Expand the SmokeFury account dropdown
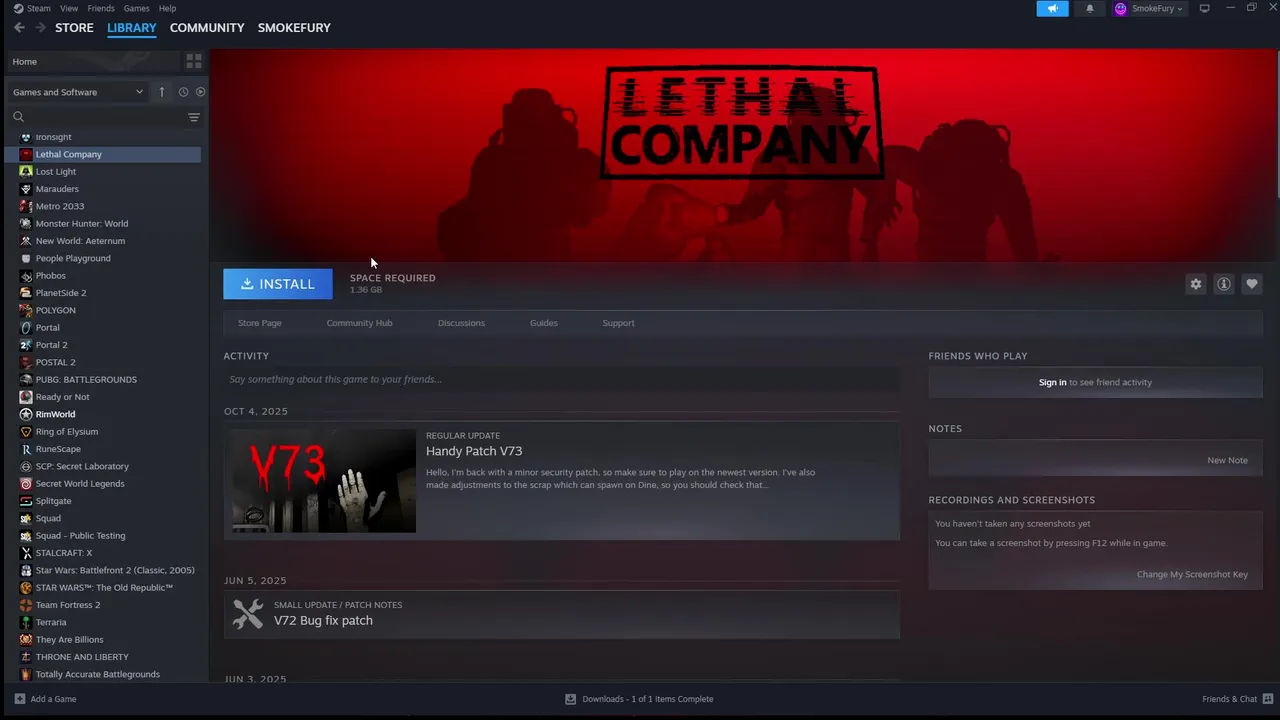 [x=1149, y=8]
